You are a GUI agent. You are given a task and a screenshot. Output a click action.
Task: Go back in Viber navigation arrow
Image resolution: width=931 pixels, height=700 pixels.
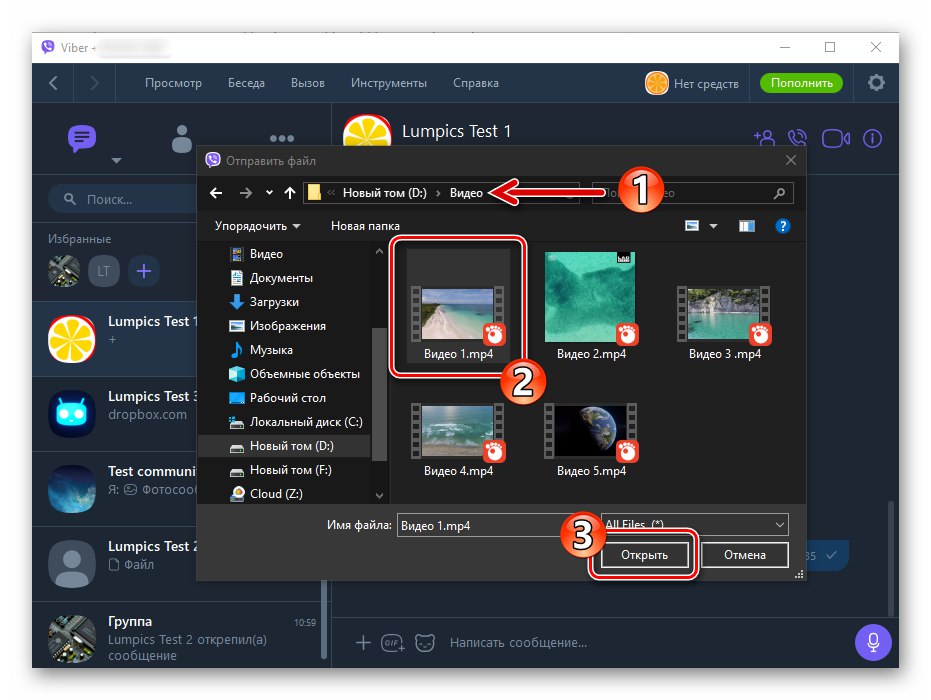(x=53, y=83)
